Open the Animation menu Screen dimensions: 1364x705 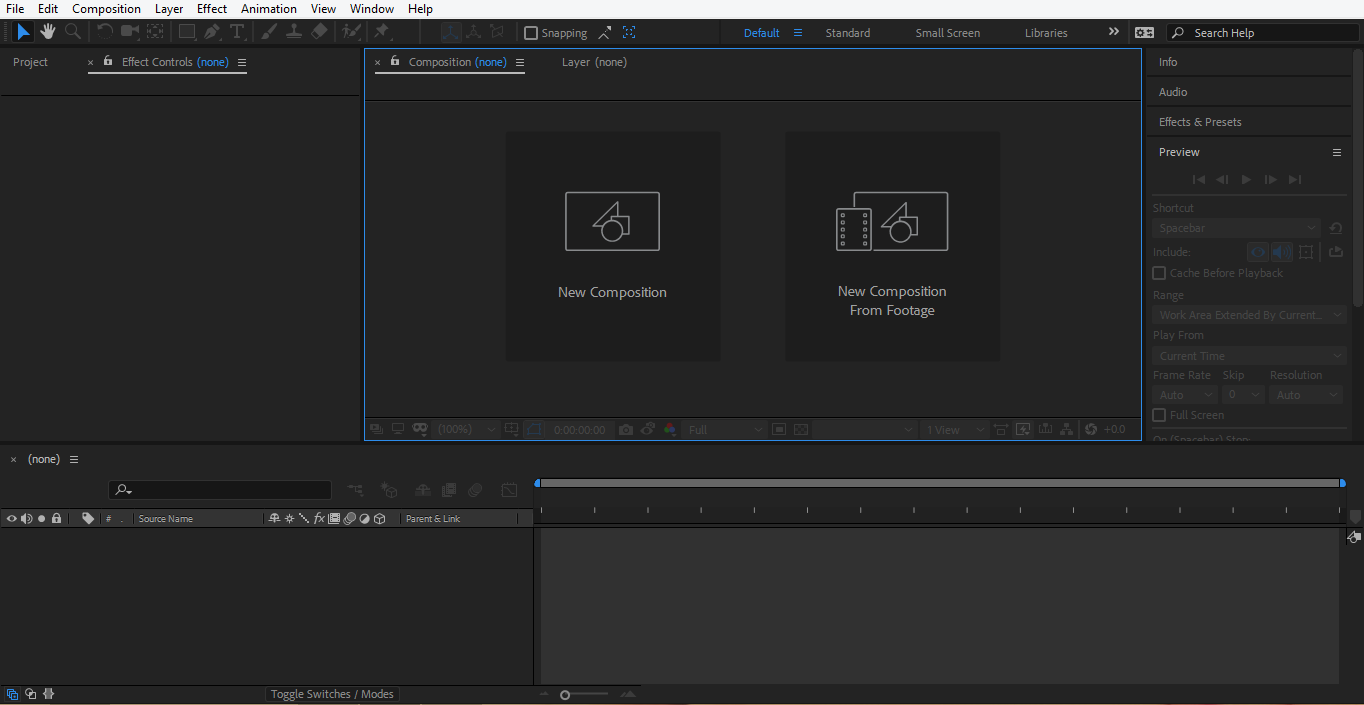(268, 9)
